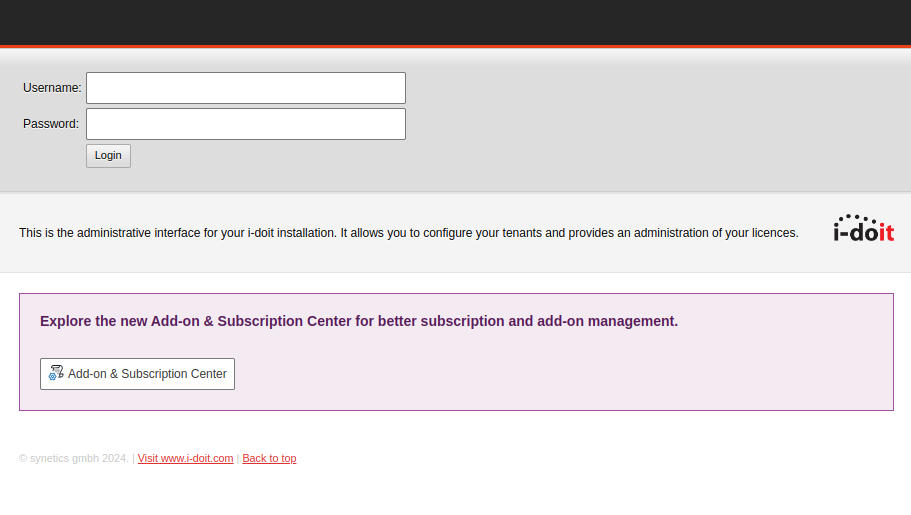Click the synetics gmbh 2024 copyright text
Viewport: 911px width, 515px height.
[x=74, y=458]
